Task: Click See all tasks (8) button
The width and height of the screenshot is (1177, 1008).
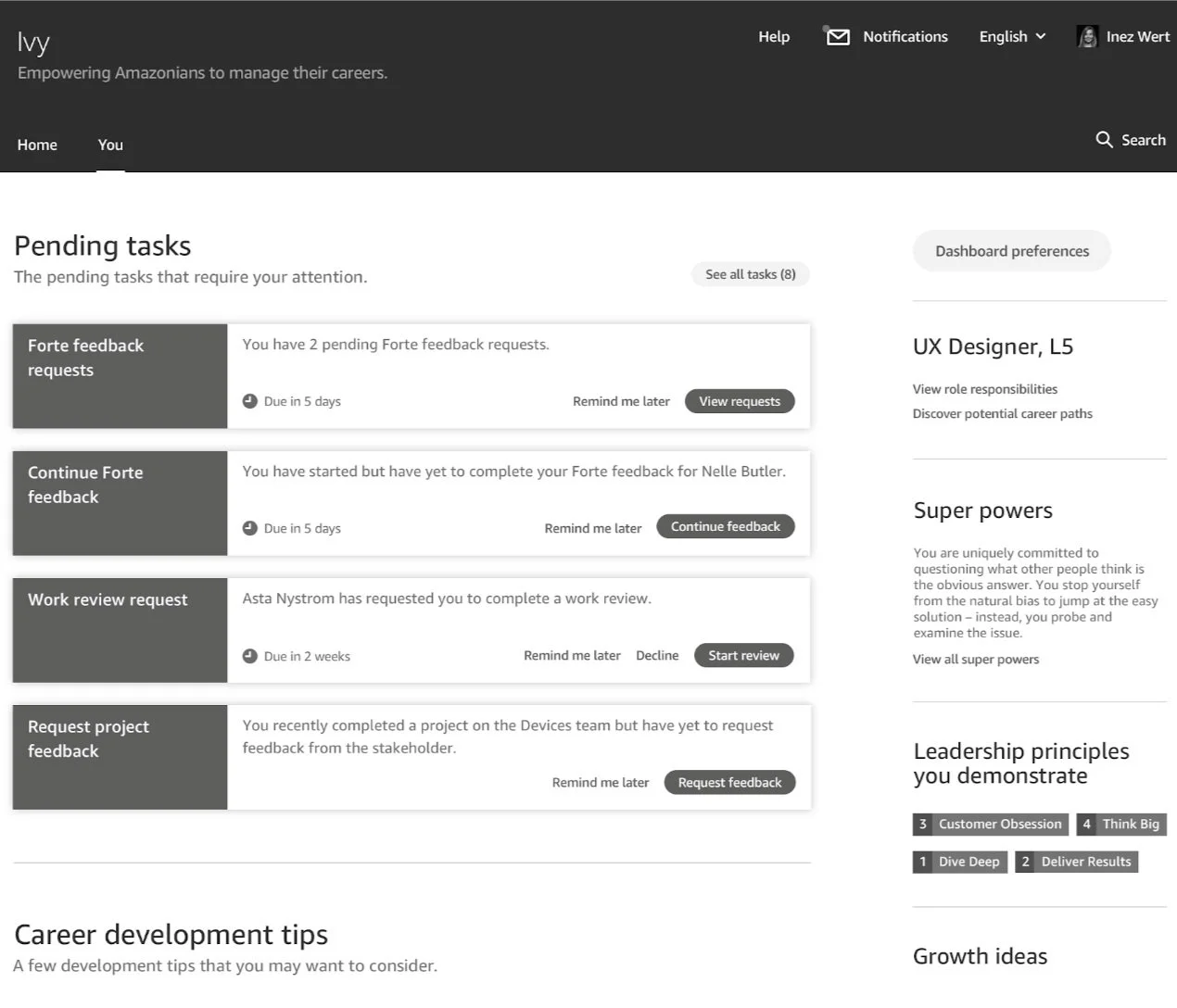Action: [x=751, y=274]
